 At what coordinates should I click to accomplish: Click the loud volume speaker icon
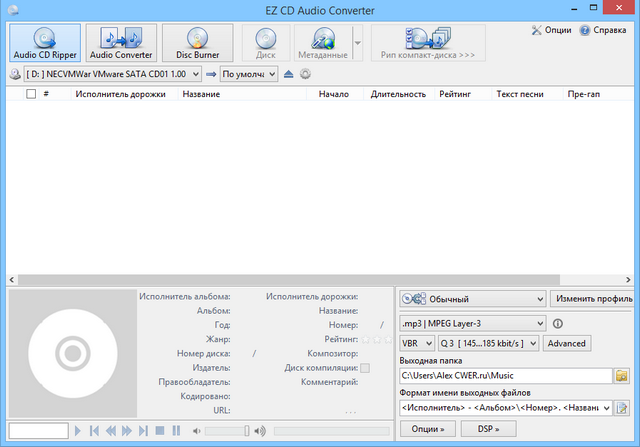tap(260, 431)
